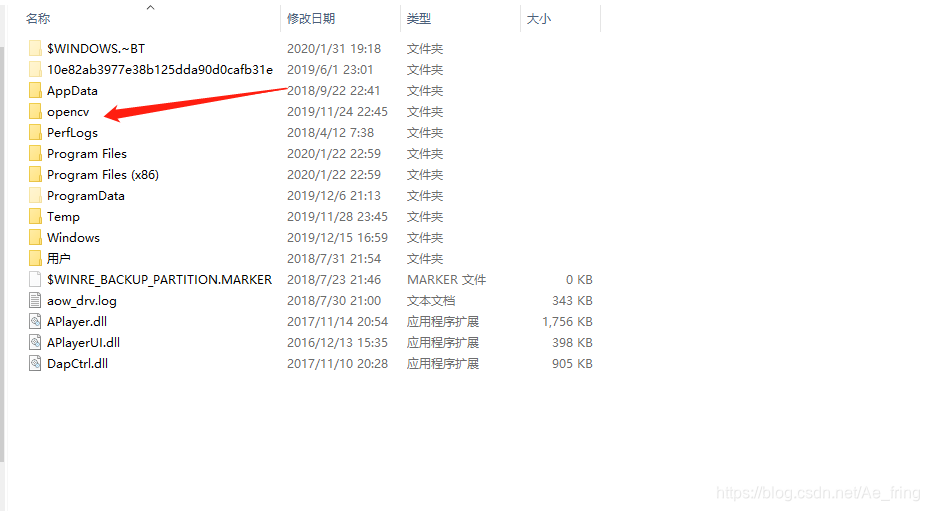The height and width of the screenshot is (511, 929).
Task: Select the $WINDOWS.~BT folder name
Action: [x=96, y=49]
